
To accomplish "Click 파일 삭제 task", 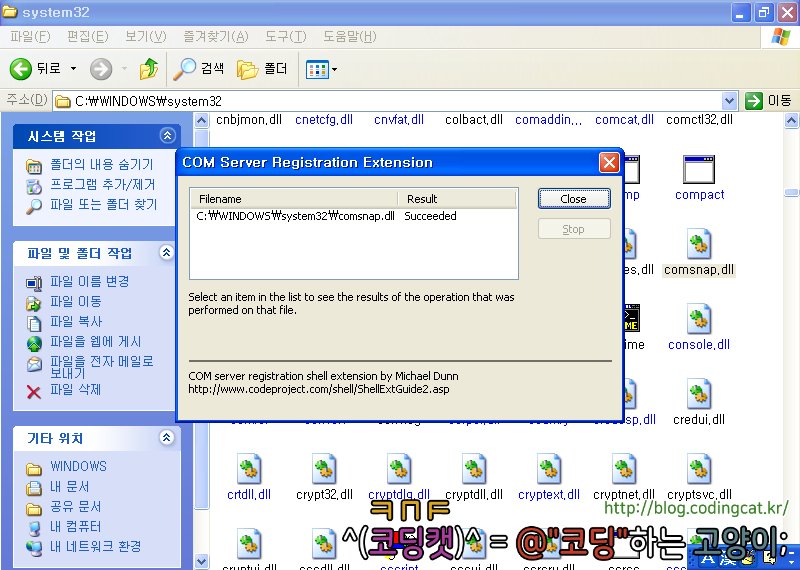I will [x=76, y=389].
